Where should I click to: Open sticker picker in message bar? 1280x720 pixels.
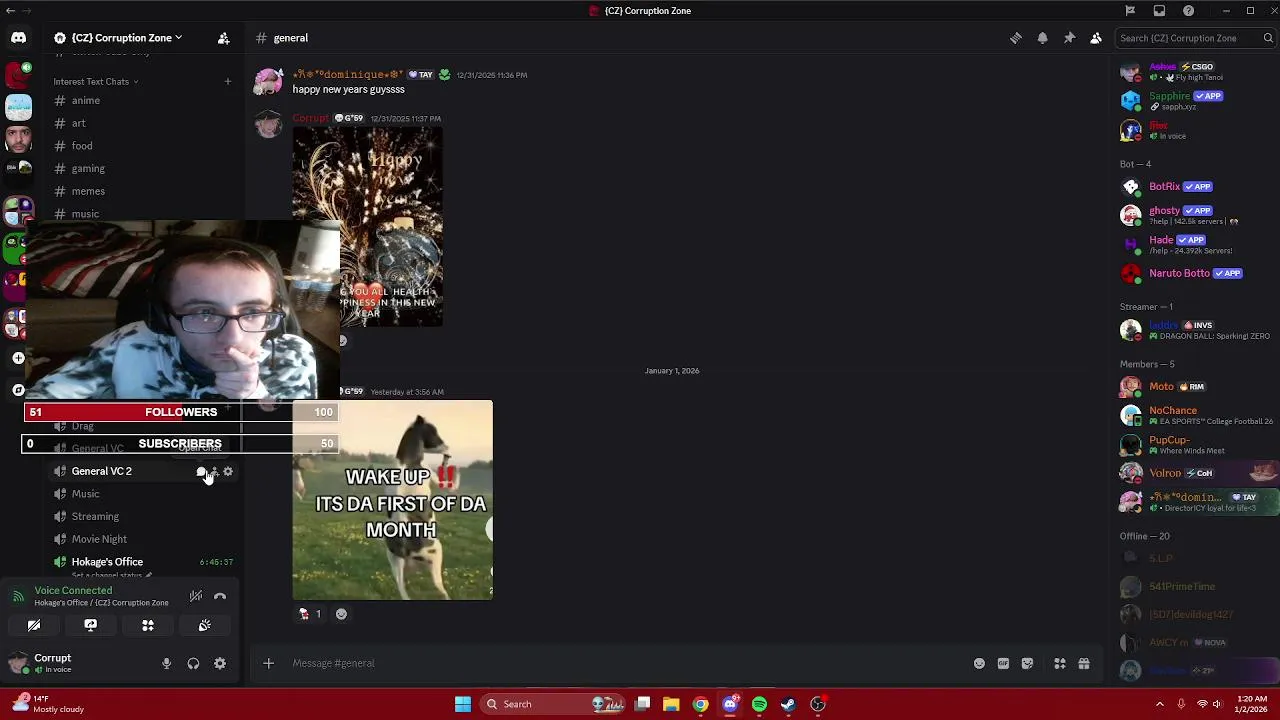(1027, 663)
